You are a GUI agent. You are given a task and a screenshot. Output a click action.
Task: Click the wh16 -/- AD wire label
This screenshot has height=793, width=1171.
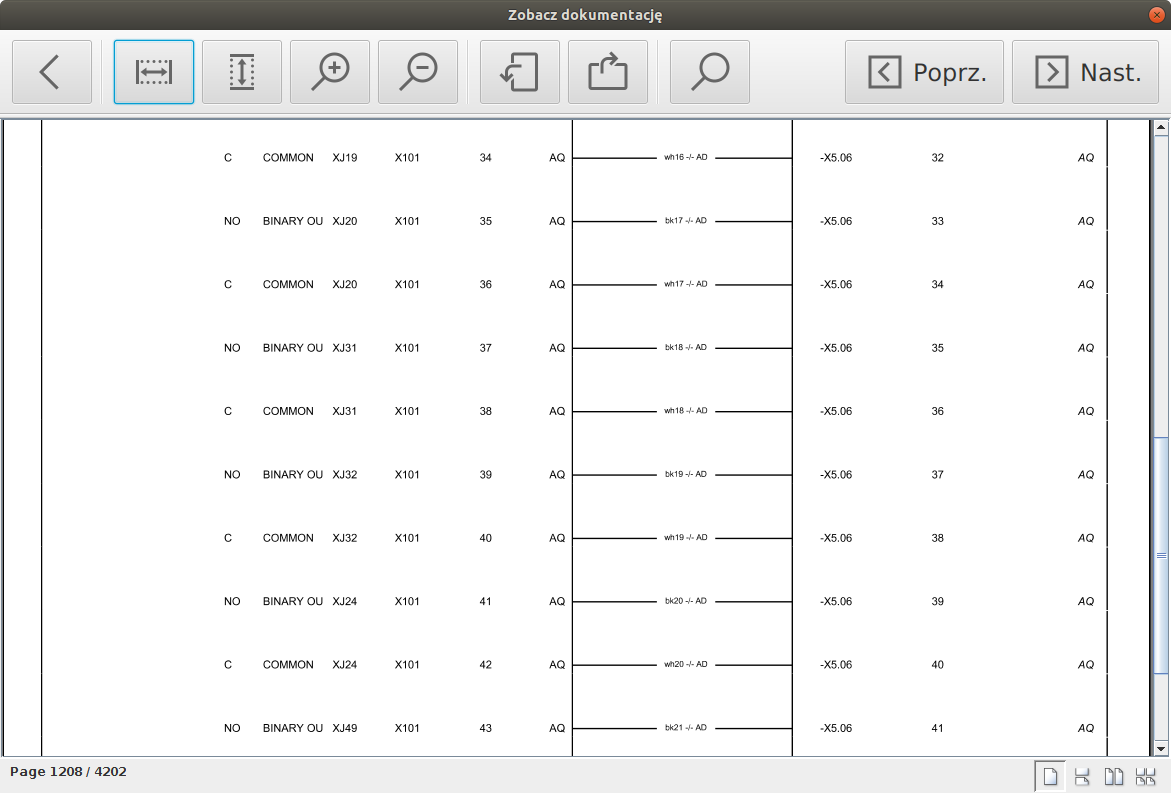[686, 157]
